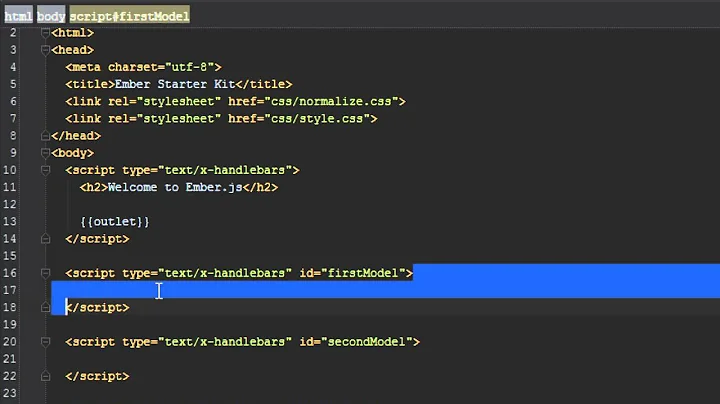Click the css/style.css href value
The image size is (720, 404).
click(x=317, y=118)
